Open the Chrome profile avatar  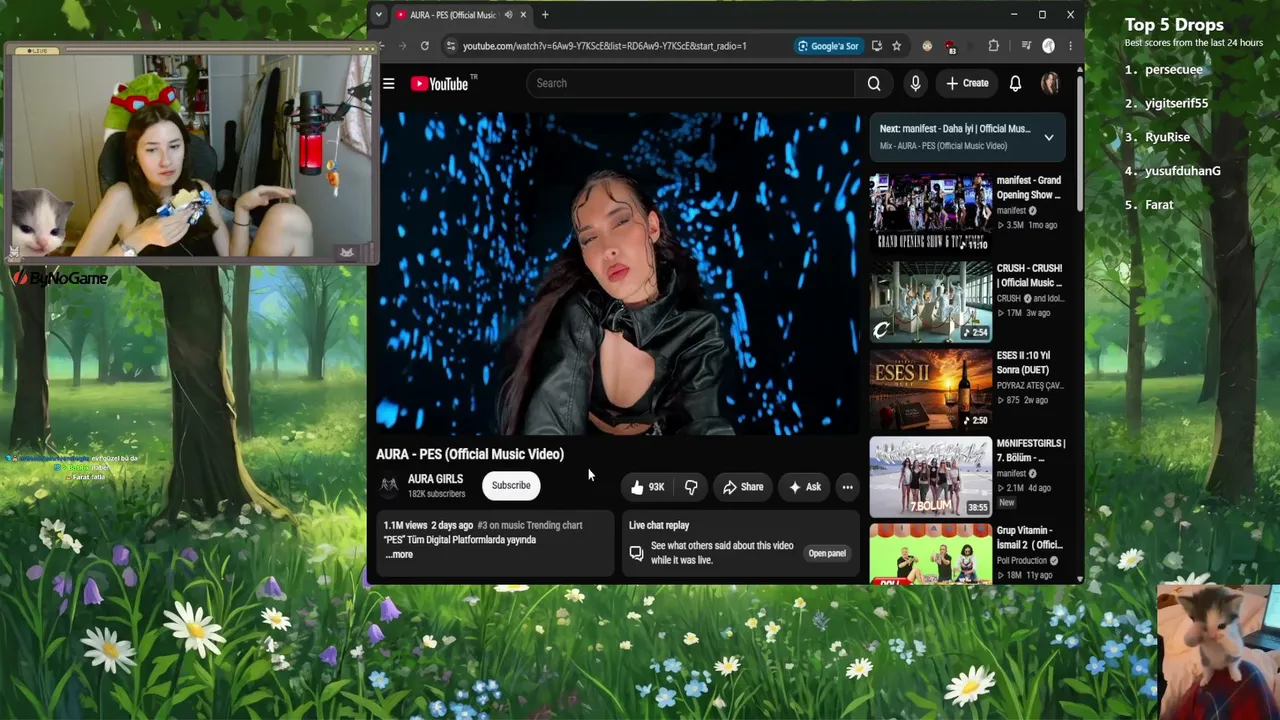[x=1048, y=46]
